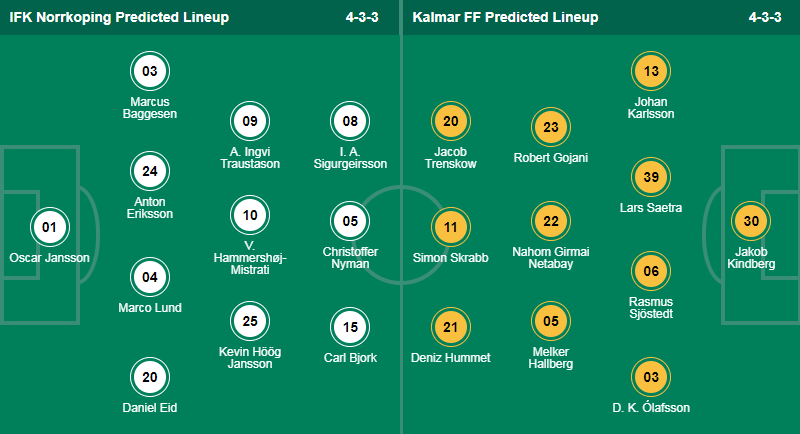The image size is (800, 434).
Task: Click Daniel Eid's number 20 badge
Action: (149, 377)
